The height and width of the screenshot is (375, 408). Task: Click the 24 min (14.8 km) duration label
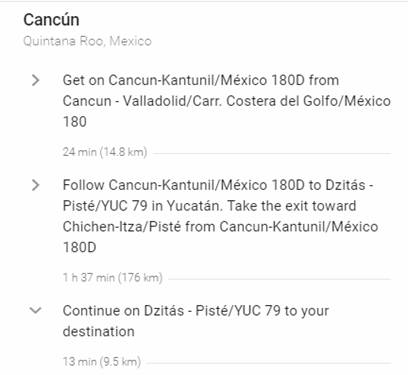click(x=105, y=152)
